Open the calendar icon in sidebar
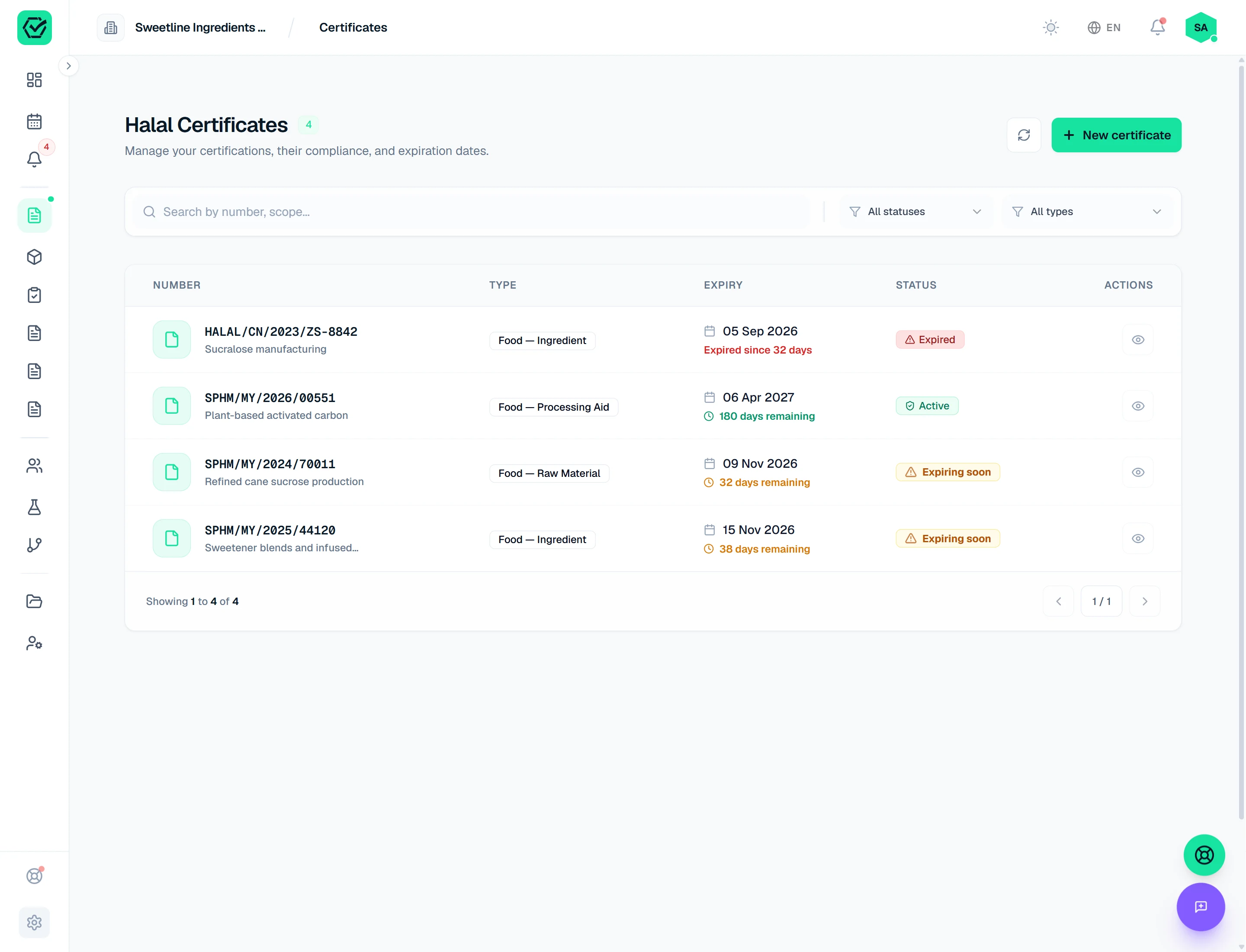The height and width of the screenshot is (952, 1246). (34, 121)
